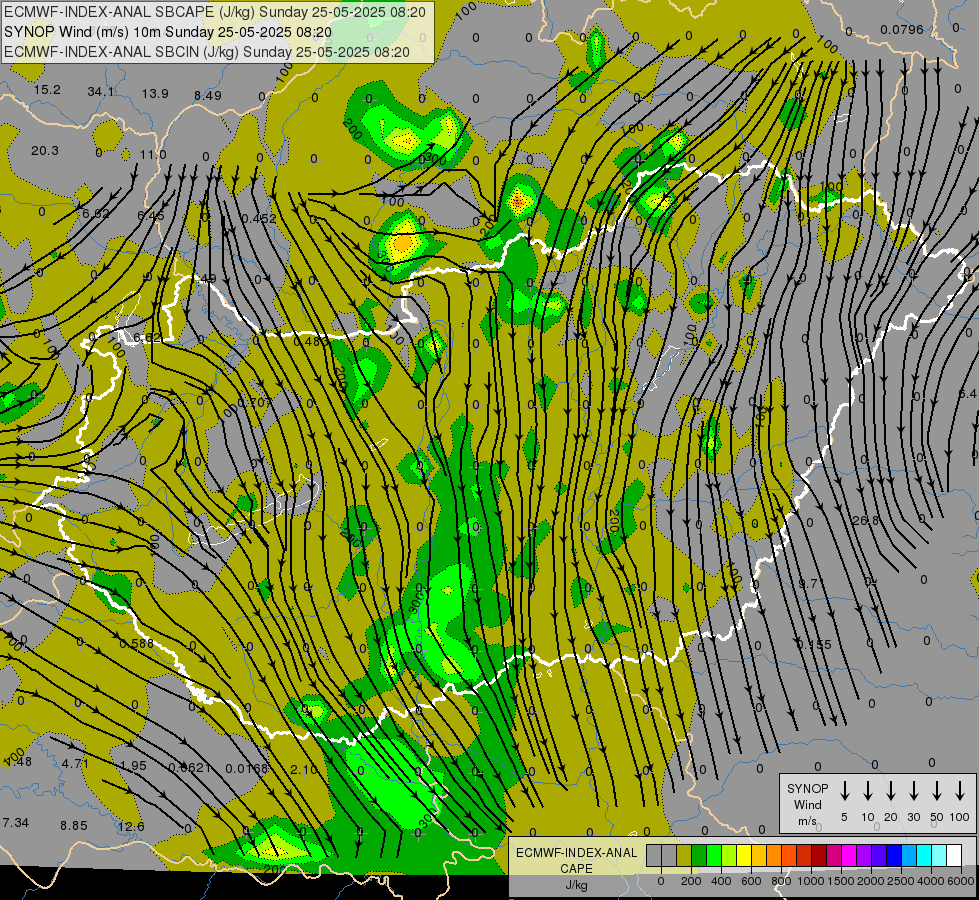Click the 0.0796 value near top right
This screenshot has width=979, height=900.
pyautogui.click(x=902, y=29)
